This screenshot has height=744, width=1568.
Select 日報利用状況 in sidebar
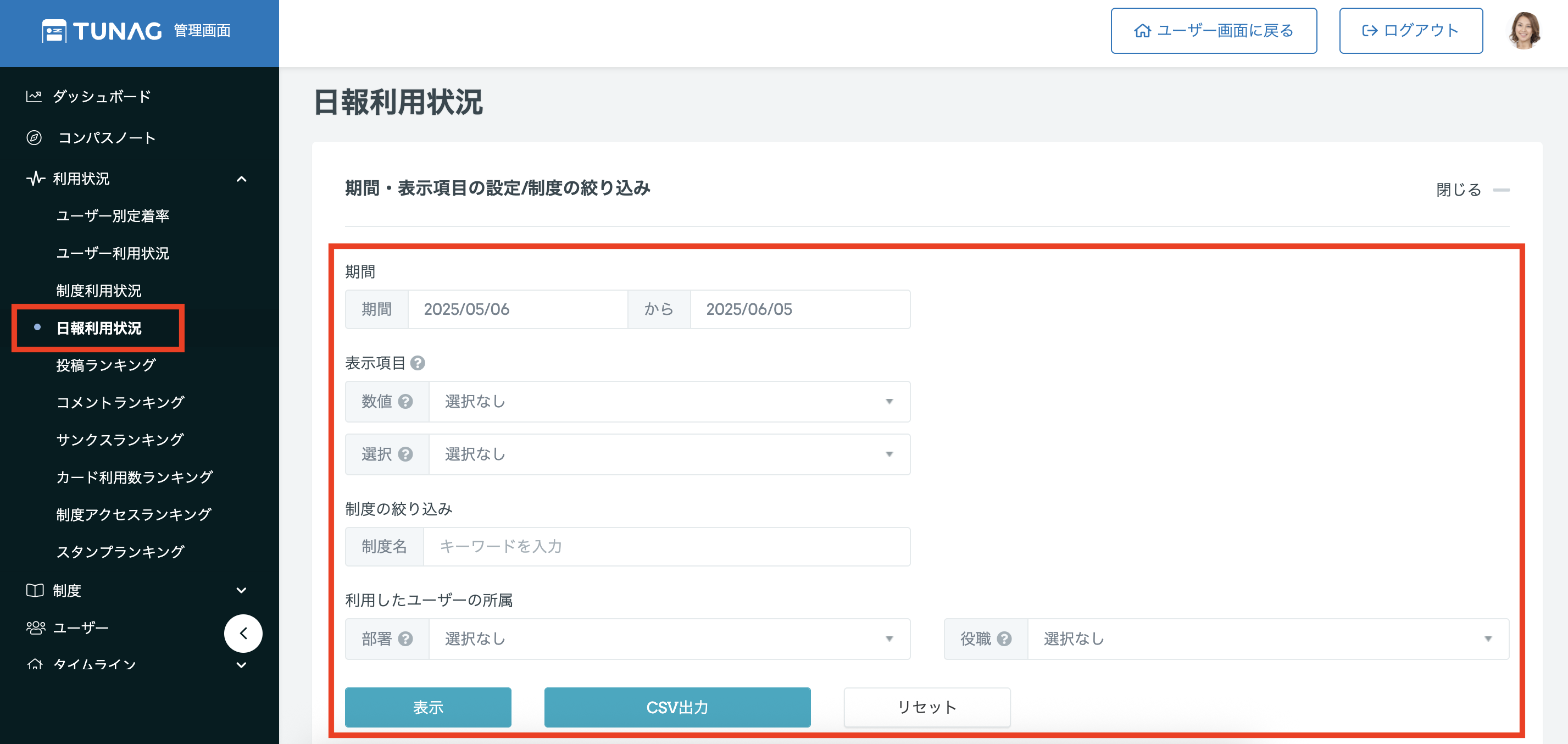98,328
